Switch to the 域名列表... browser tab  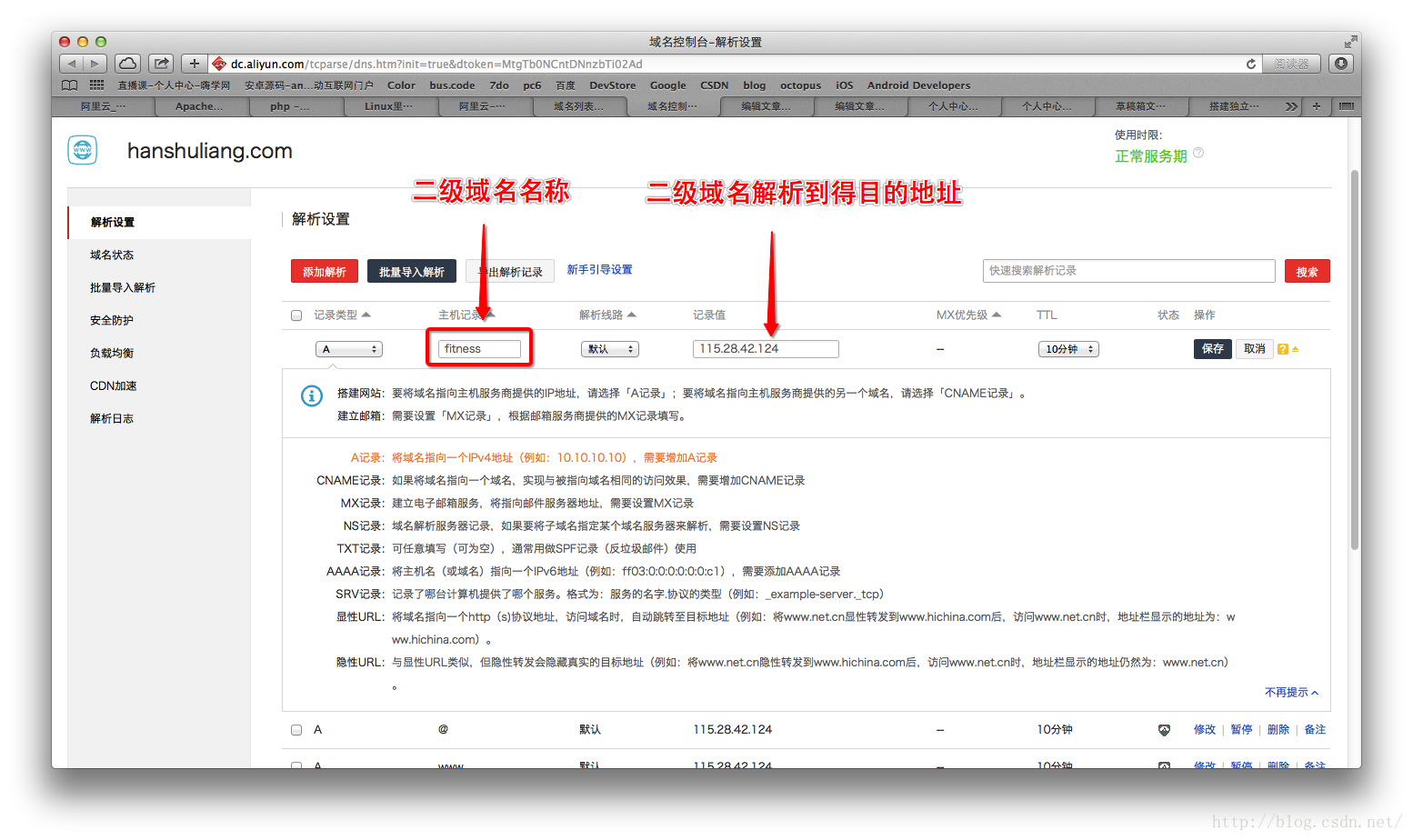click(x=578, y=106)
